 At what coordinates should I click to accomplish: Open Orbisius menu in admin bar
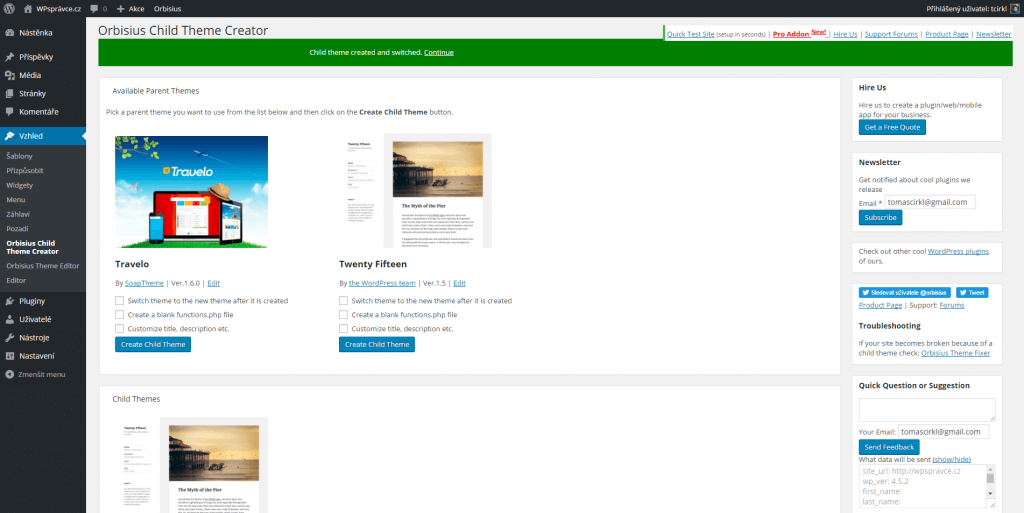point(168,8)
